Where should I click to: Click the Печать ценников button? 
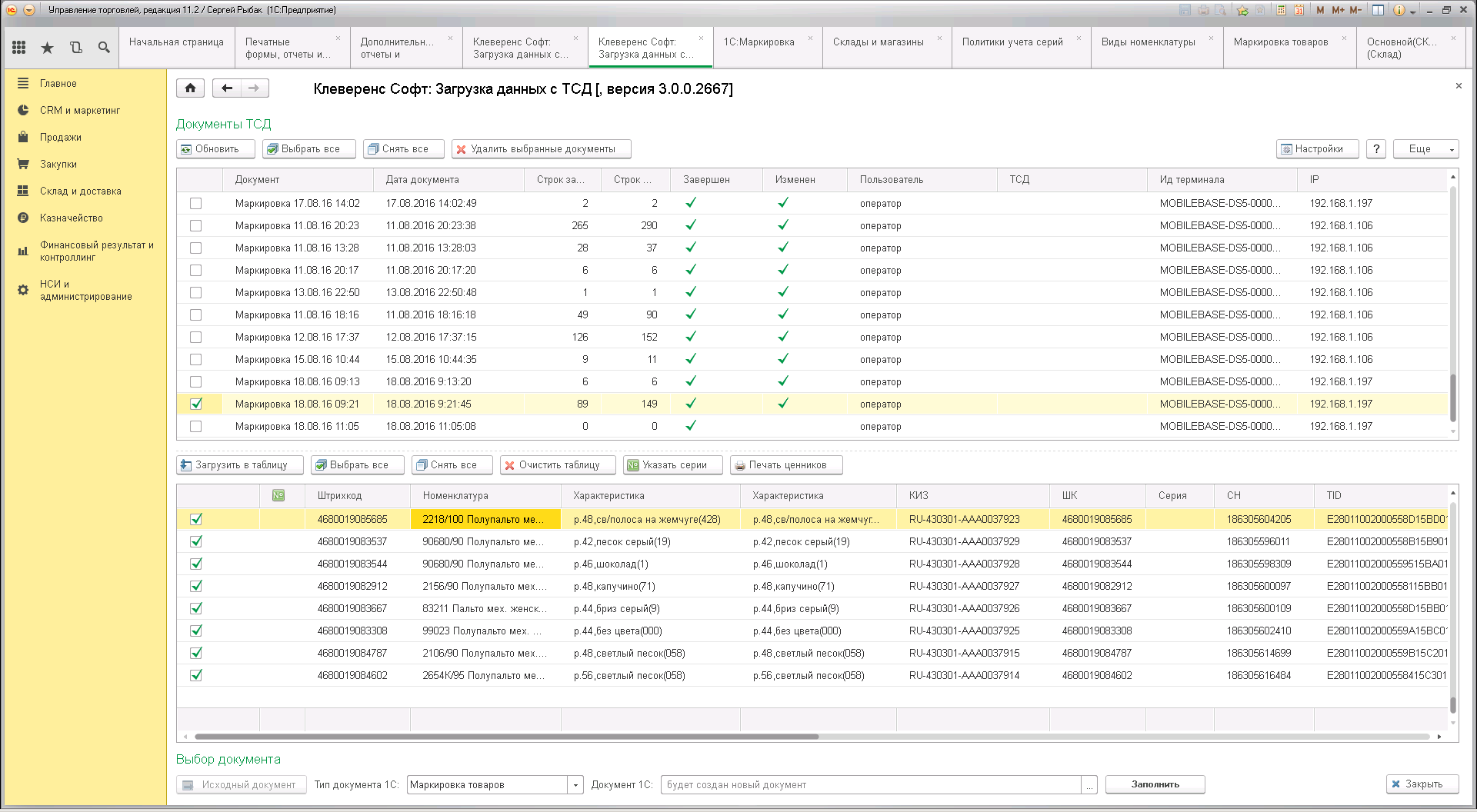tap(786, 464)
